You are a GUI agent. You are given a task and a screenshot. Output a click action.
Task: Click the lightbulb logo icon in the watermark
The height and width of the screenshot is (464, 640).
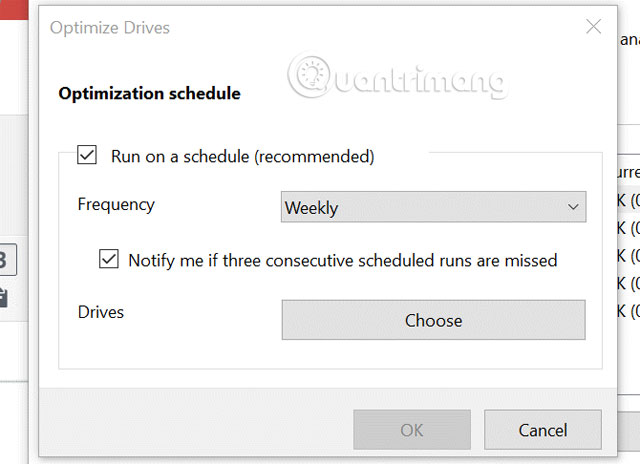pos(310,68)
